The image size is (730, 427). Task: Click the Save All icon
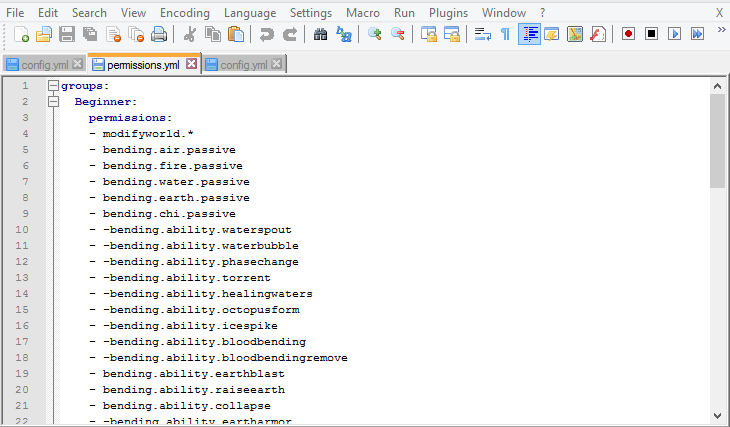90,34
